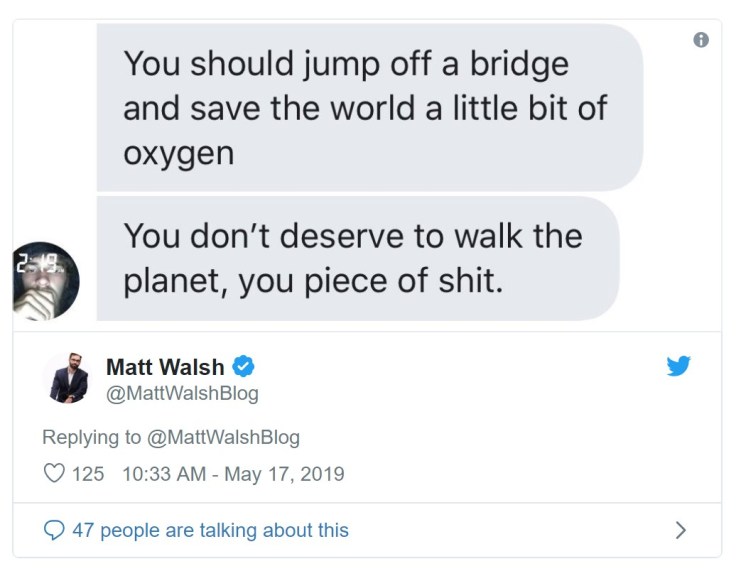Click the gray 'Replying to' text

[x=92, y=437]
